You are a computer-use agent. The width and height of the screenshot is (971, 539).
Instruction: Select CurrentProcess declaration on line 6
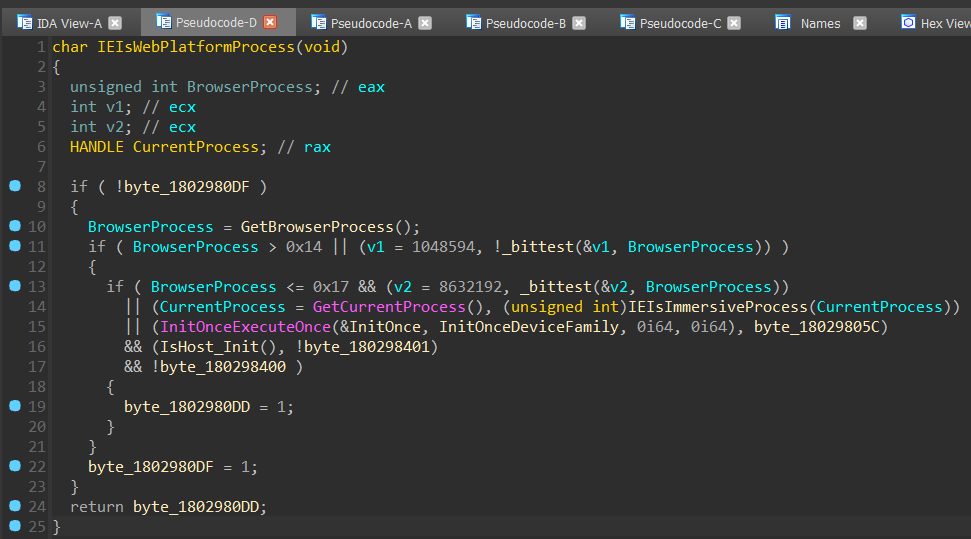click(x=196, y=147)
